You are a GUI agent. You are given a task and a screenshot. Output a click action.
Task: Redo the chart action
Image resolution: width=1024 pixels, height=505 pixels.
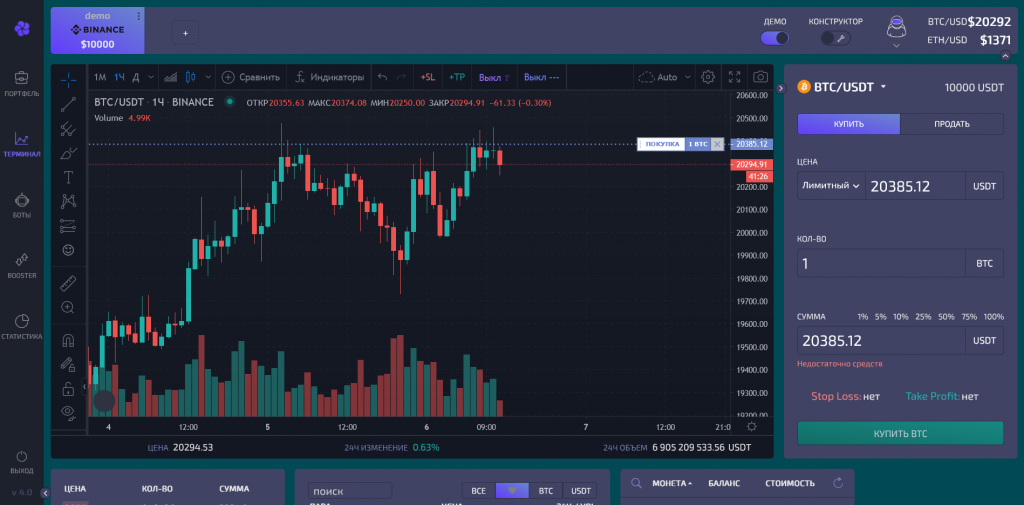401,77
